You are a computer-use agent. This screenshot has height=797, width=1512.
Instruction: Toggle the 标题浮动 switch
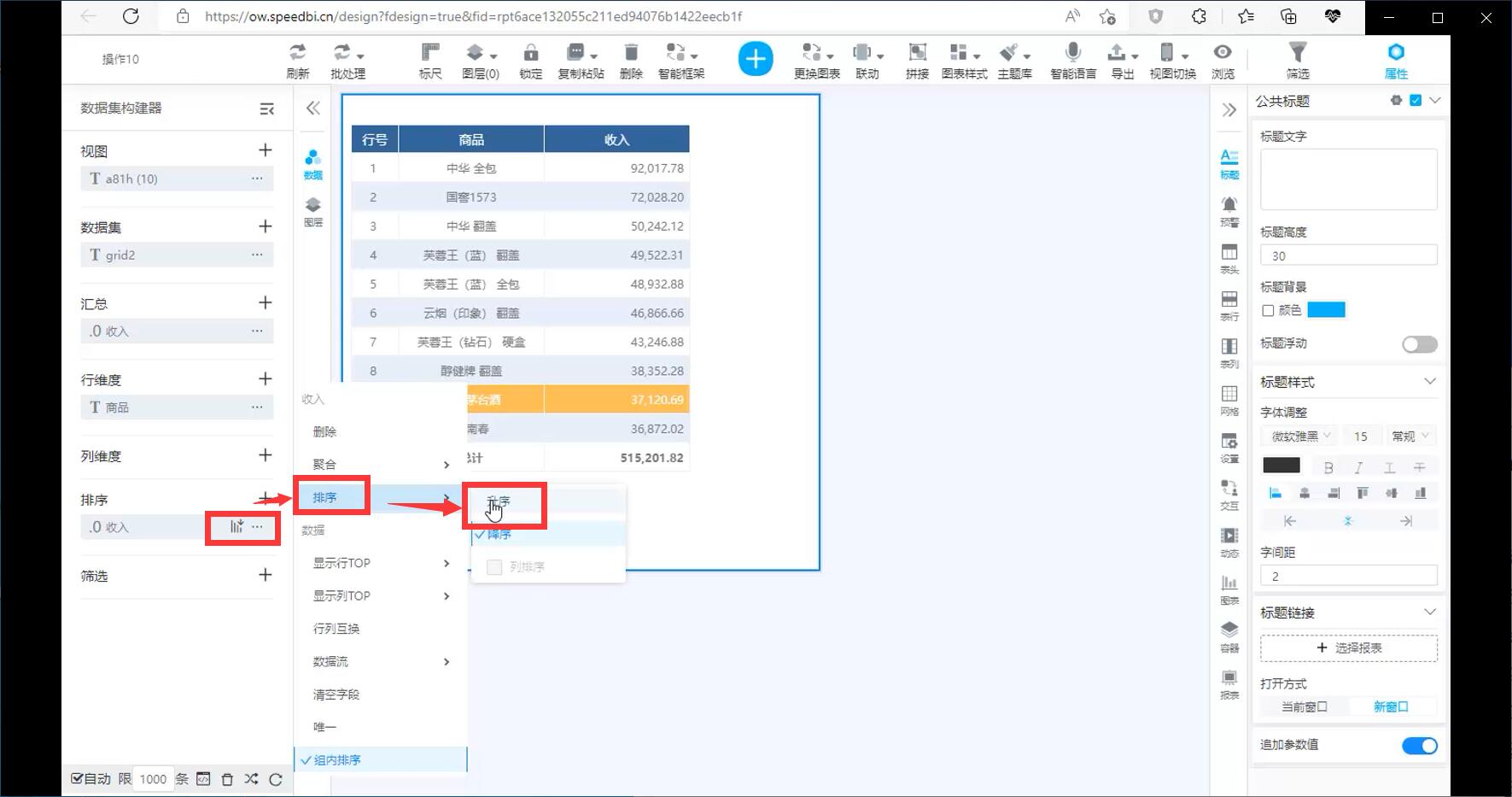(x=1419, y=344)
